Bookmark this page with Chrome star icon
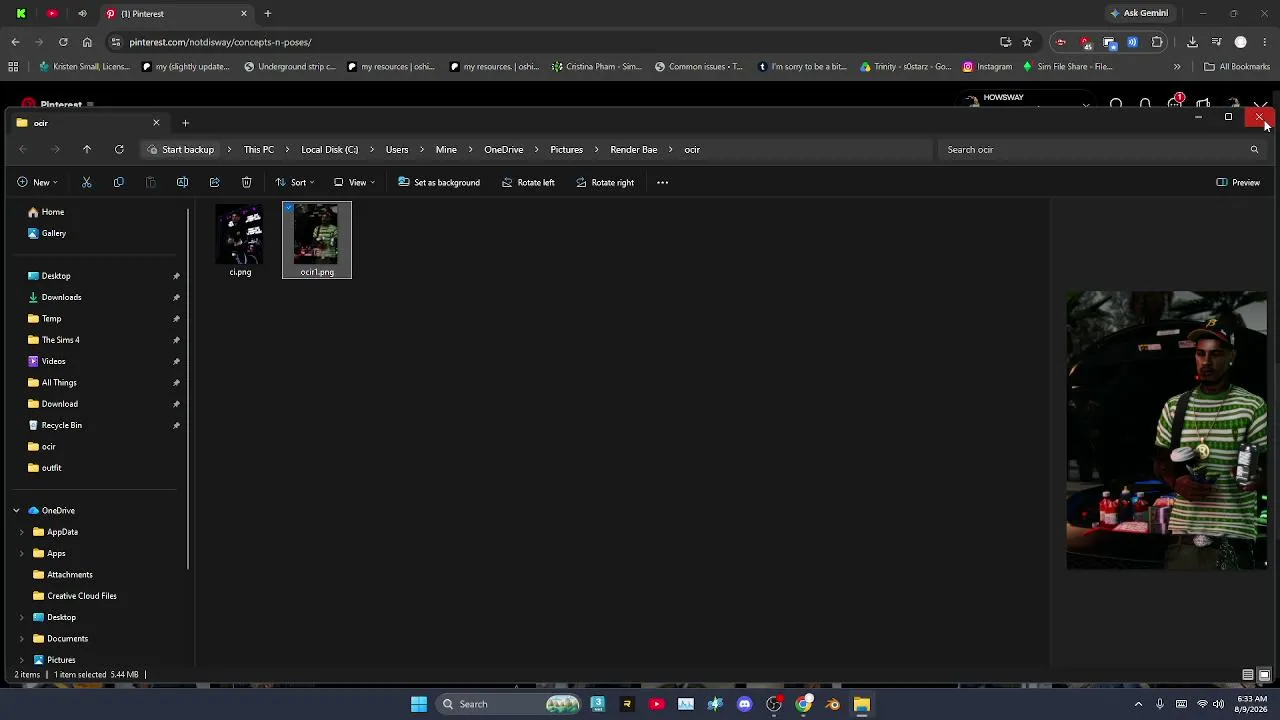 pos(1027,42)
